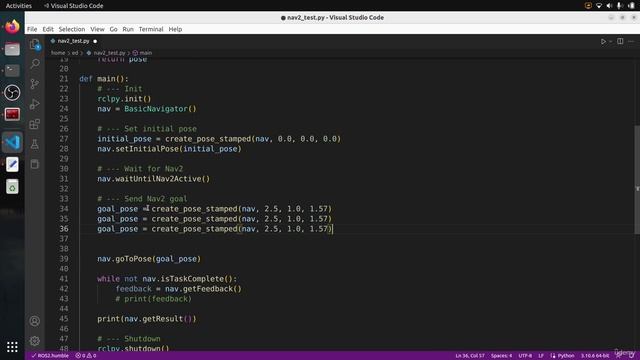Open Files manager from the dock
The height and width of the screenshot is (360, 640).
(12, 49)
